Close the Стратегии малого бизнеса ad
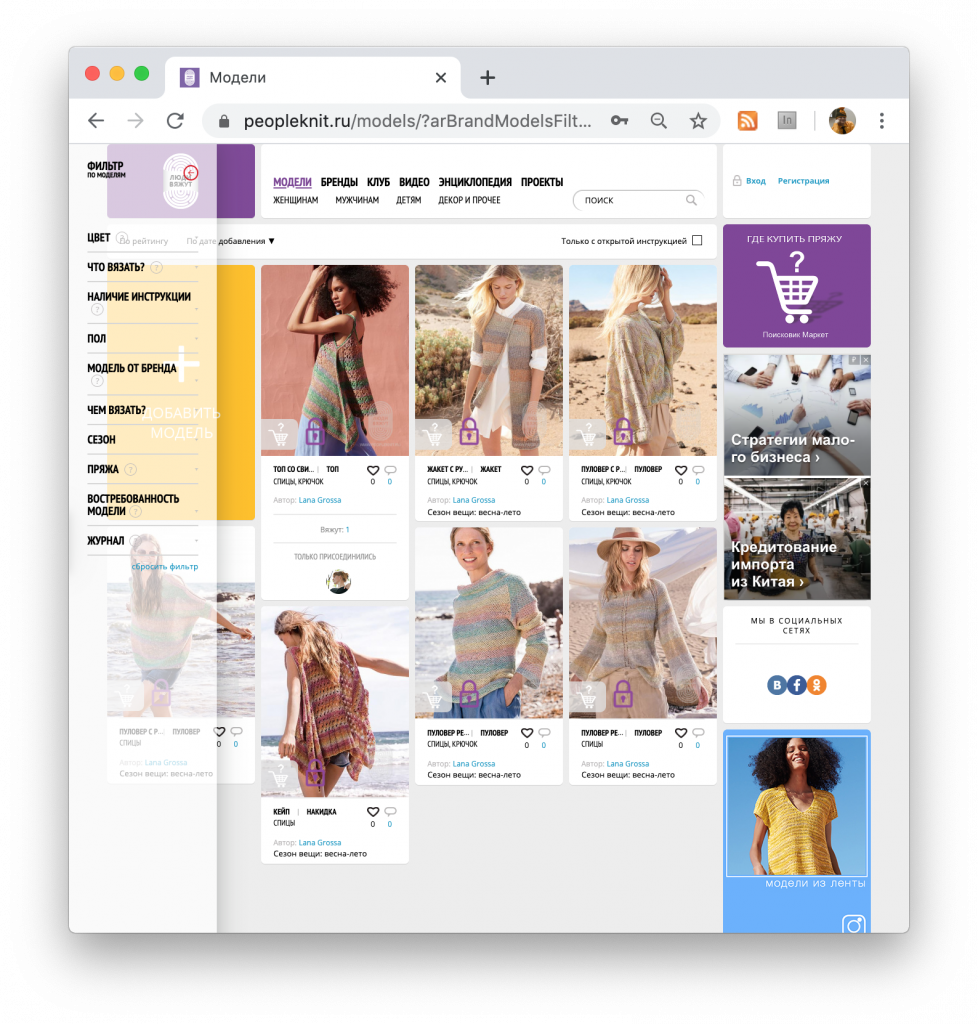 (865, 360)
